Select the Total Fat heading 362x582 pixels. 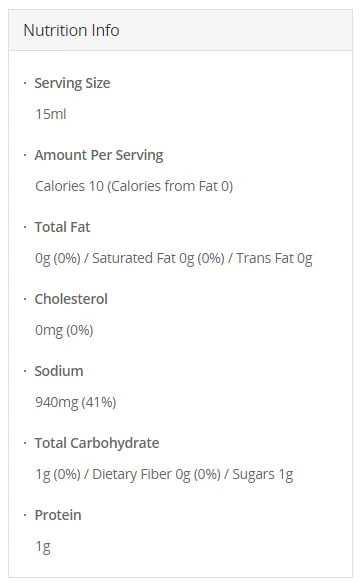click(62, 227)
